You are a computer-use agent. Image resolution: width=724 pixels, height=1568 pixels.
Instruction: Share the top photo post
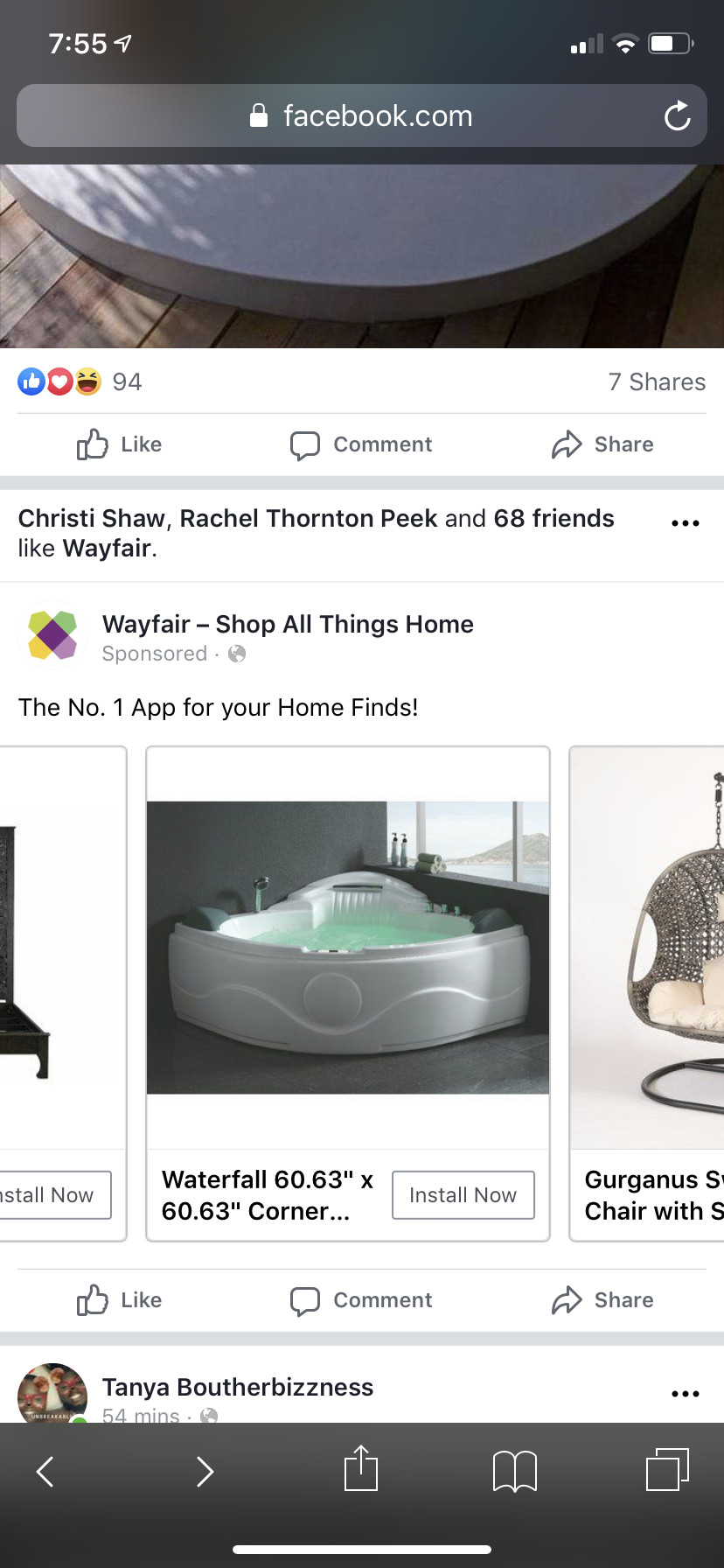click(x=602, y=444)
